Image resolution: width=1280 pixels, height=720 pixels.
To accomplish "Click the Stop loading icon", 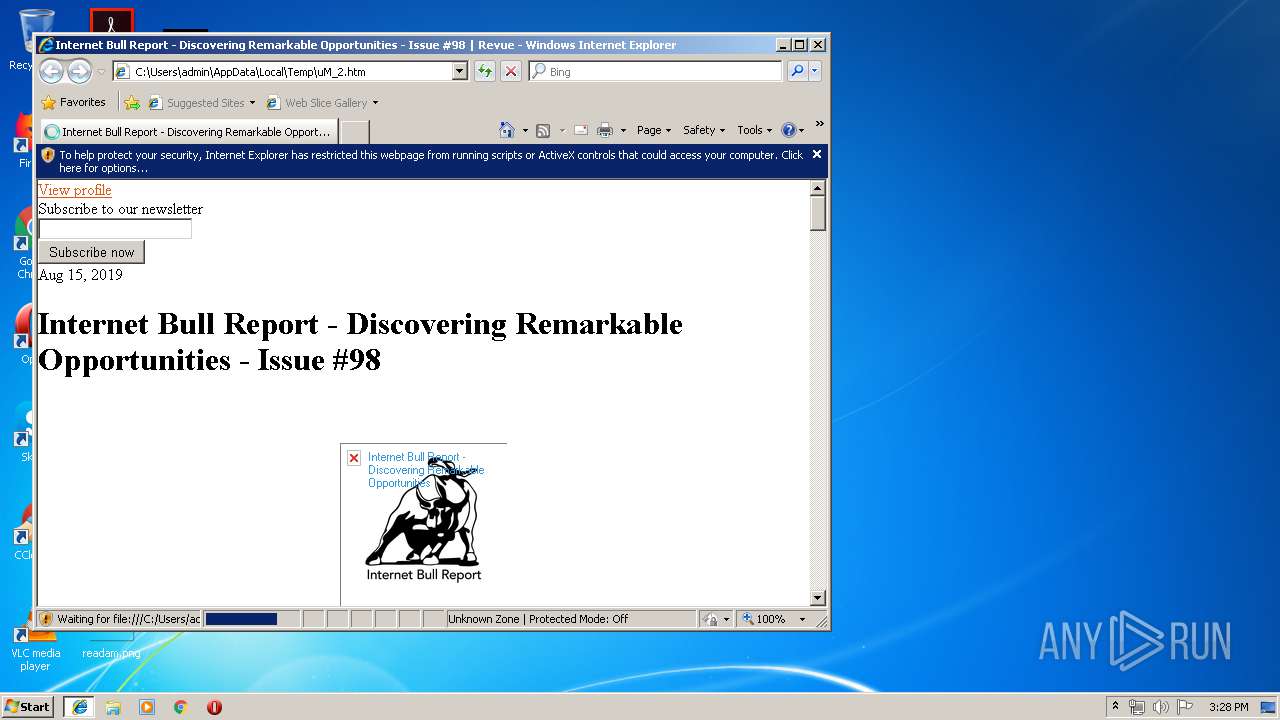I will pyautogui.click(x=511, y=71).
